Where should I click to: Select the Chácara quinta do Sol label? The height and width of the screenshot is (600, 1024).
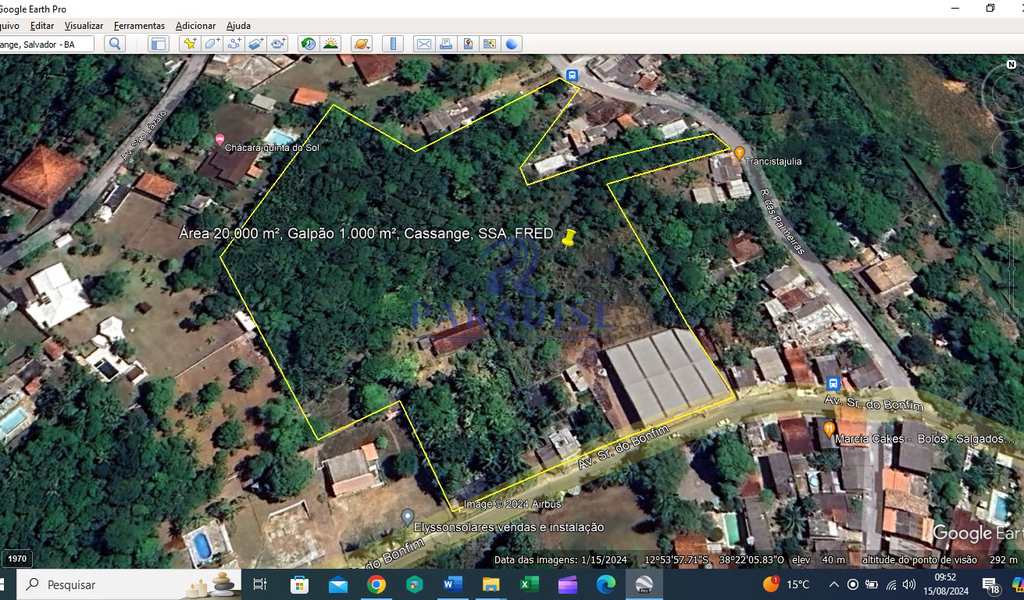tap(272, 148)
